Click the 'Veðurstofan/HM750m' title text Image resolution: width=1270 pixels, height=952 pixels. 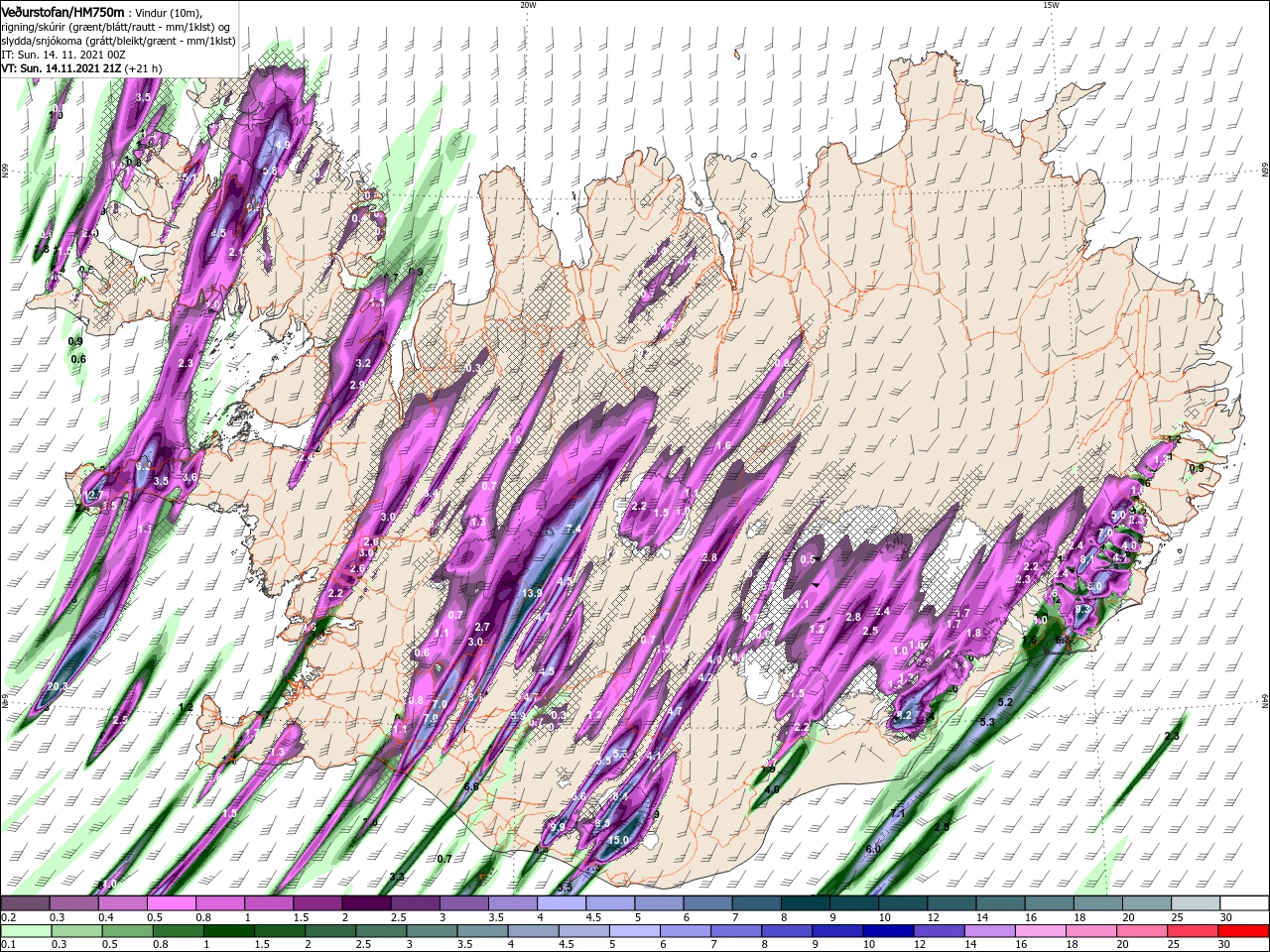click(x=63, y=11)
